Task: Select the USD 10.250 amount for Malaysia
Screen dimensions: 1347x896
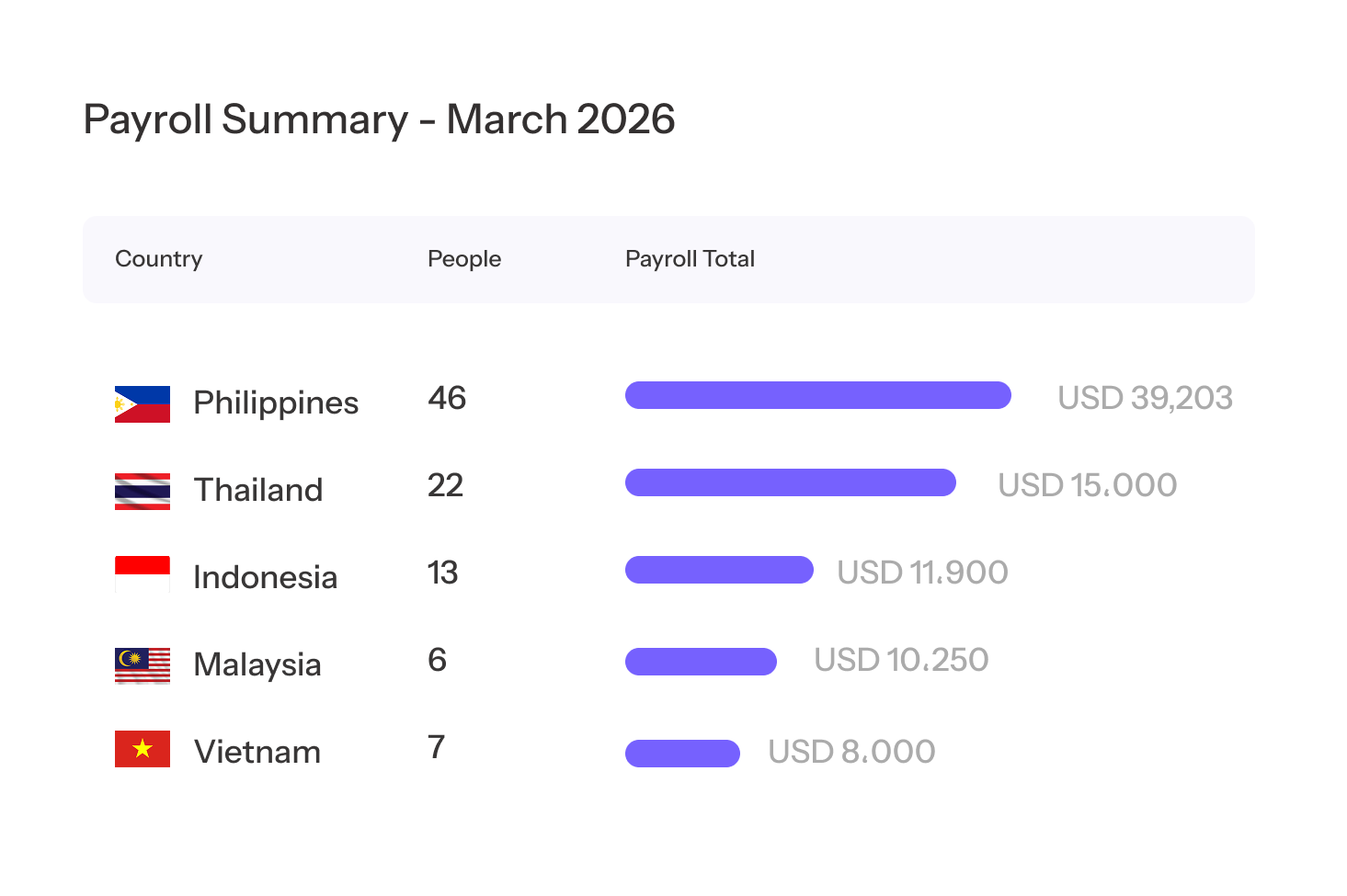Action: point(901,660)
